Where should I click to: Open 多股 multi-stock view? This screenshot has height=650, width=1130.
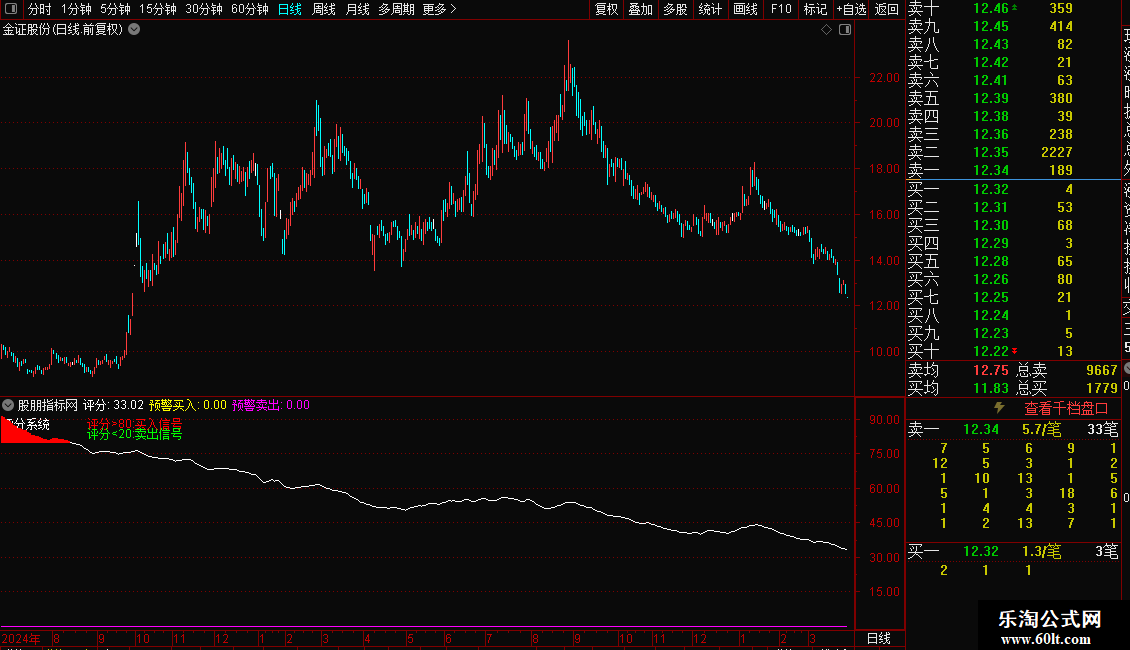(675, 9)
